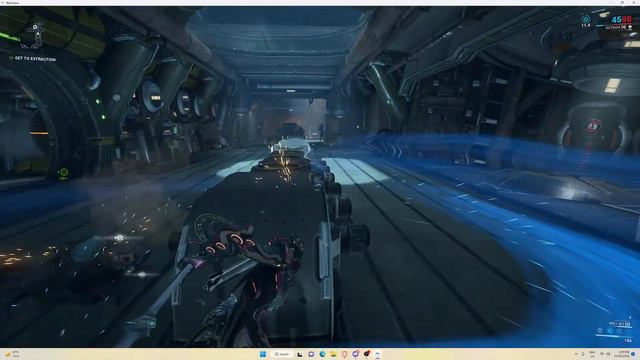Image resolution: width=640 pixels, height=360 pixels.
Task: Click the red health value 98
Action: (627, 19)
